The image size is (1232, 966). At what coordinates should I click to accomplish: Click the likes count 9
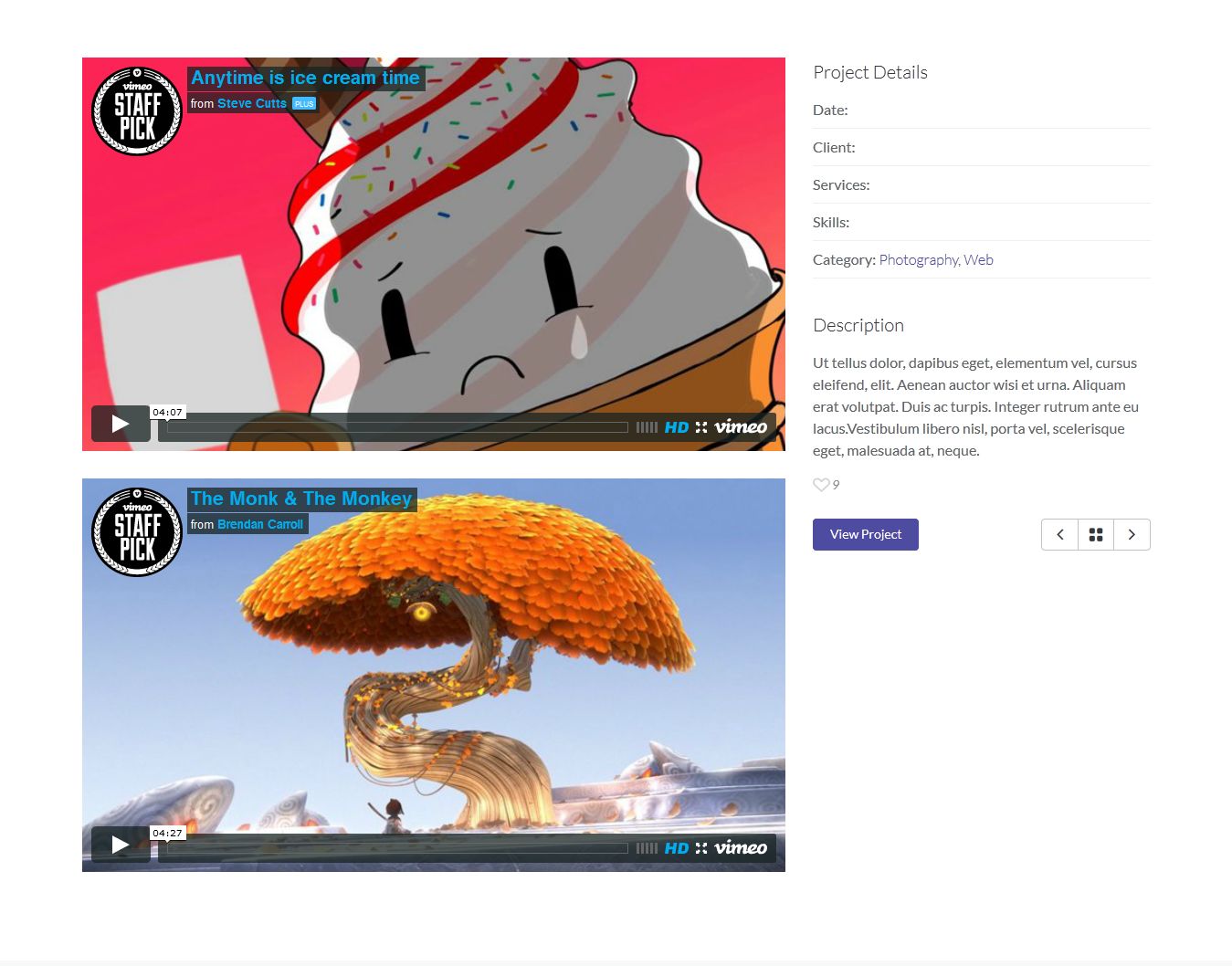click(x=836, y=485)
